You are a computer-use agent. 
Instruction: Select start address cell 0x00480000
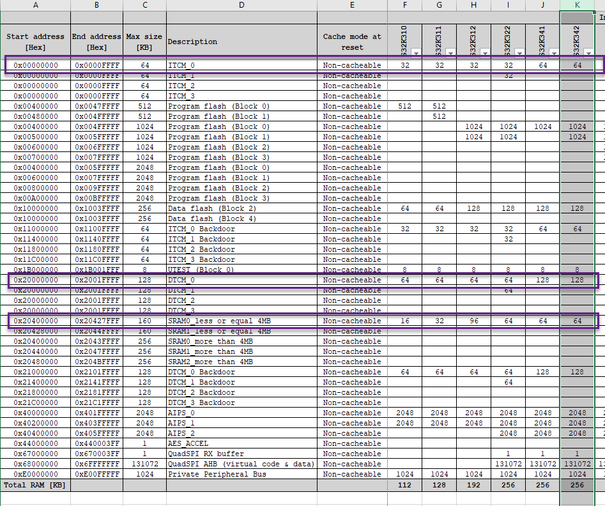point(35,116)
